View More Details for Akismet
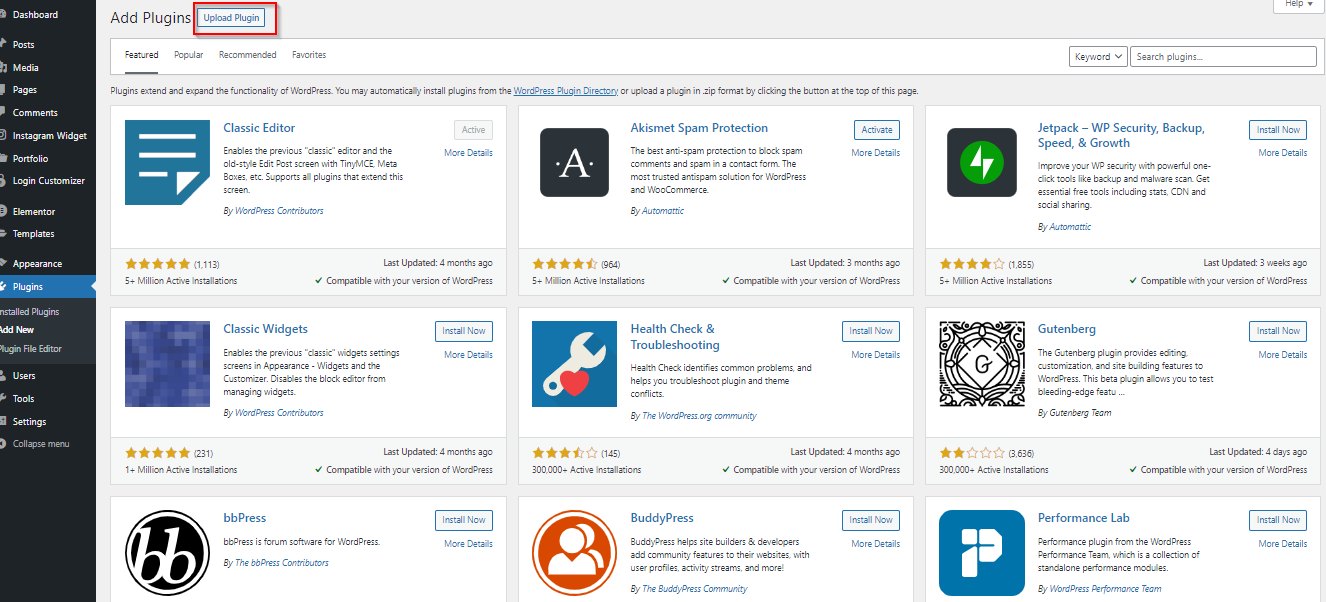The width and height of the screenshot is (1326, 602). 876,153
